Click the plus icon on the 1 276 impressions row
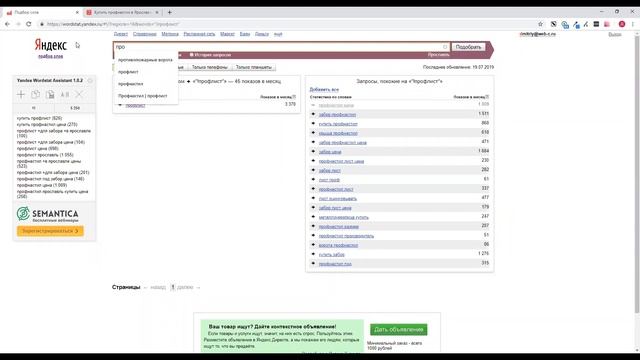This screenshot has height=360, width=640. (313, 254)
